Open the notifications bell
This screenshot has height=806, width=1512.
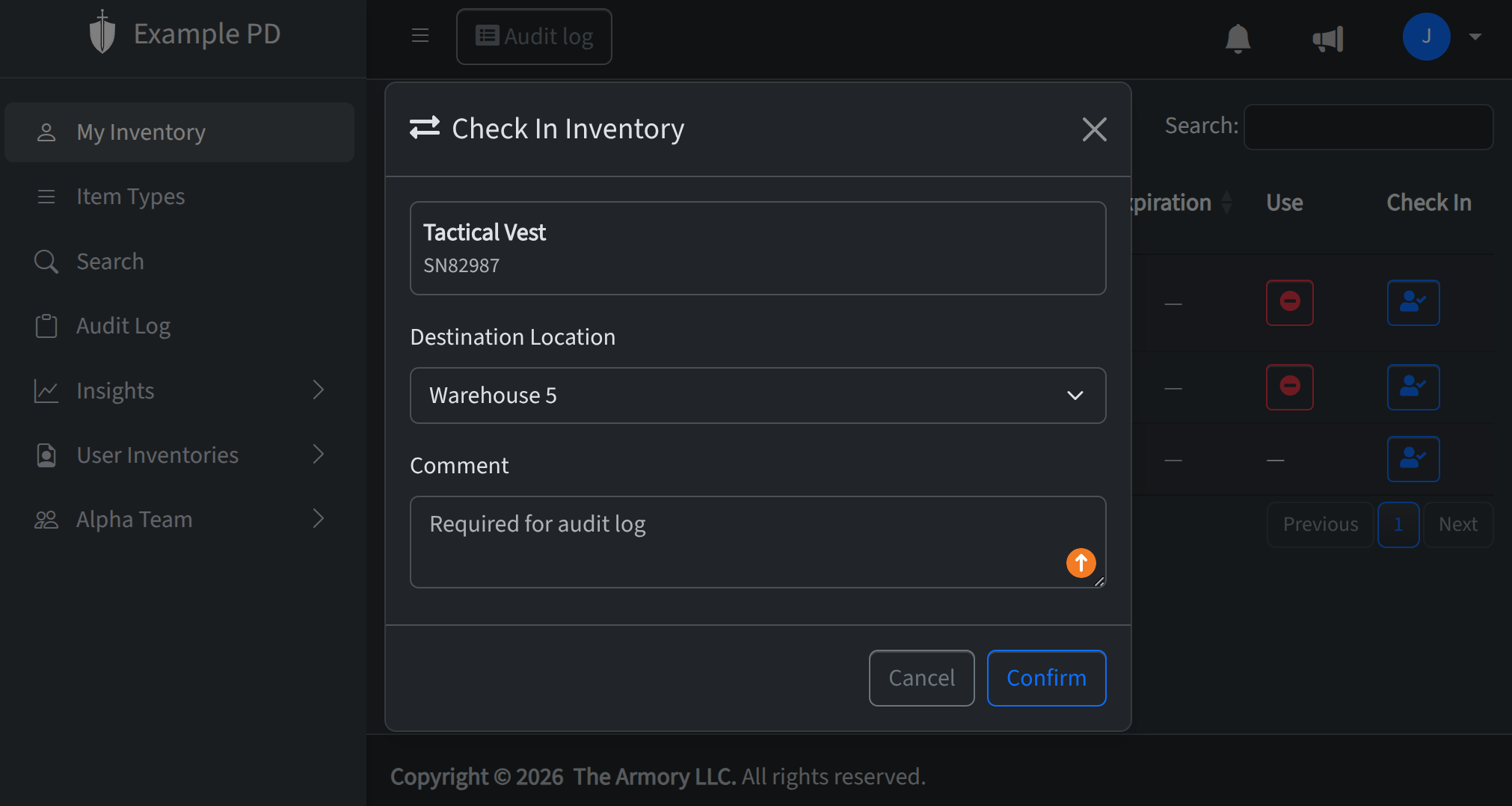point(1238,38)
